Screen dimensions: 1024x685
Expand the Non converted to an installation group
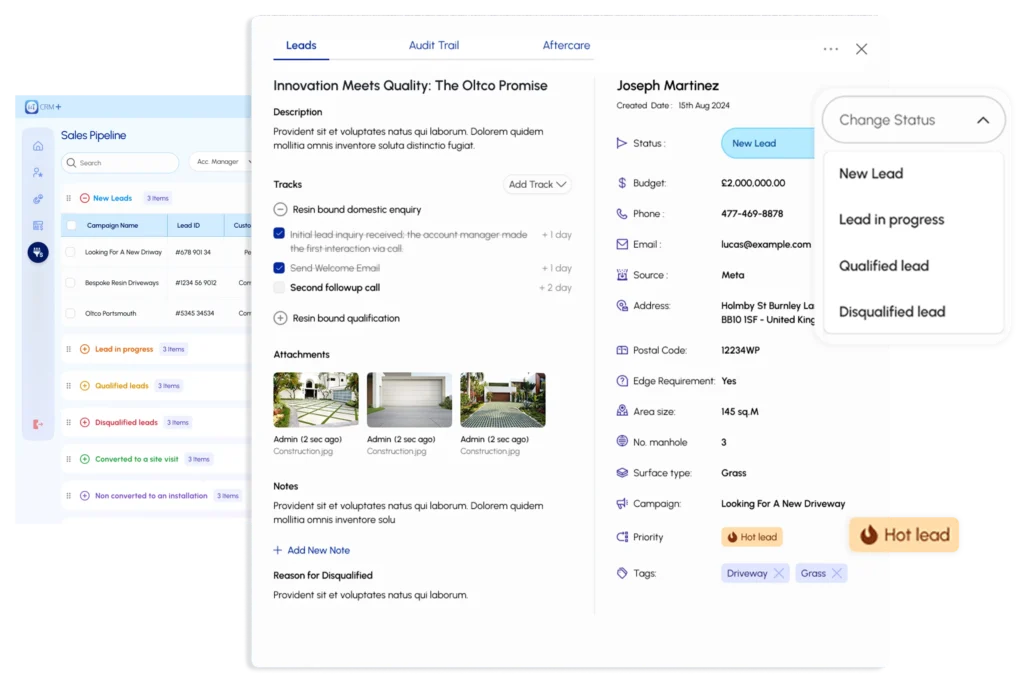click(85, 496)
